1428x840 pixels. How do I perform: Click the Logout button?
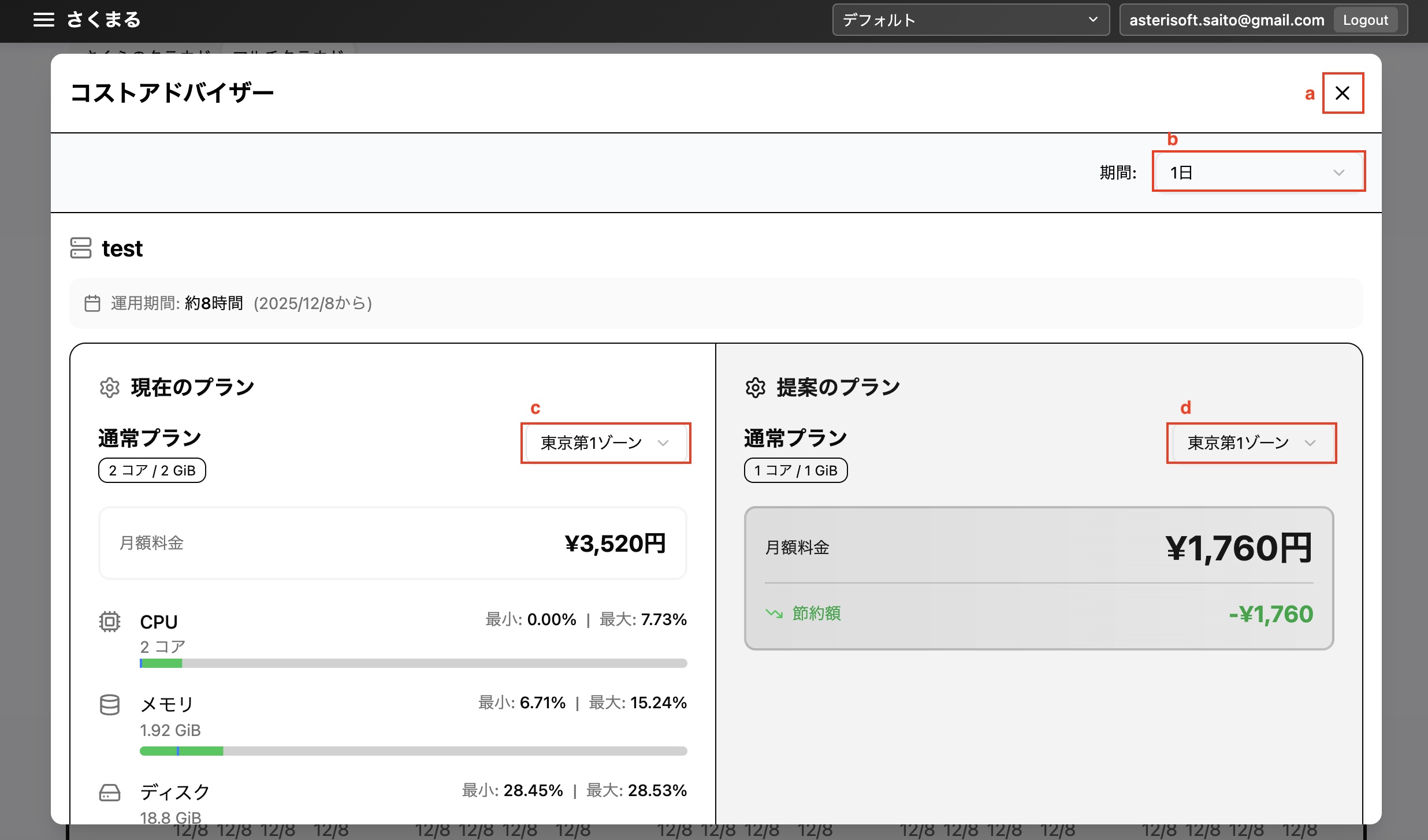1365,20
